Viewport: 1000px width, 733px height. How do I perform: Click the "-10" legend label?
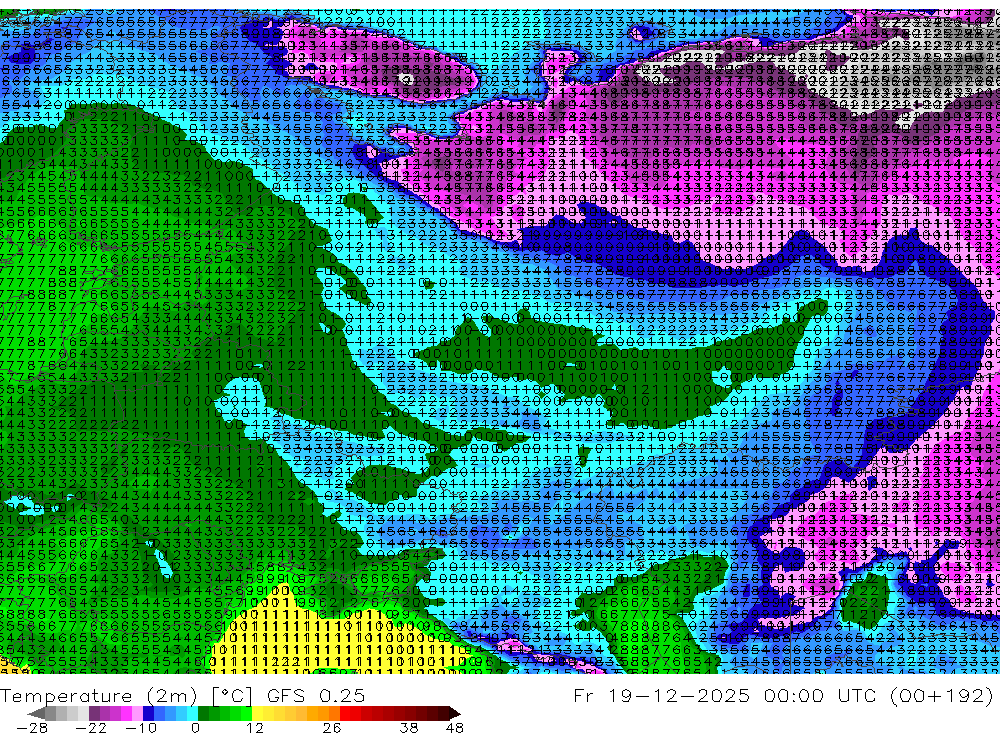click(140, 727)
